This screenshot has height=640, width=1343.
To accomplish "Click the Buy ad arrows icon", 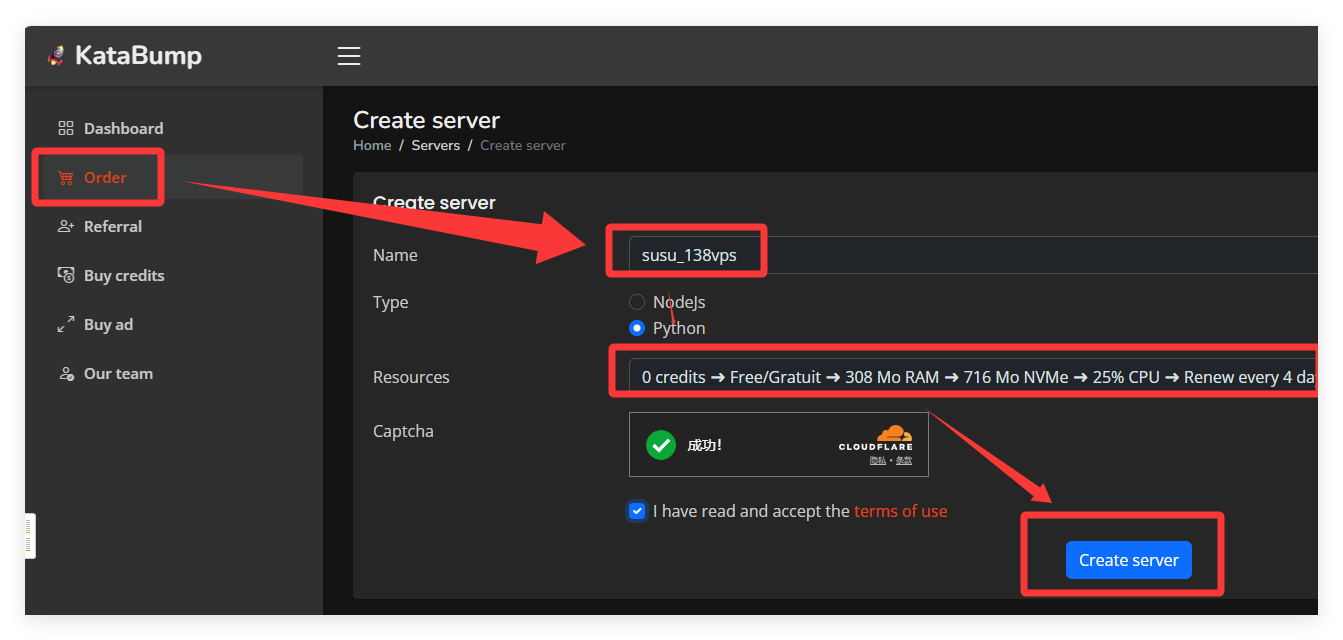I will pos(66,324).
